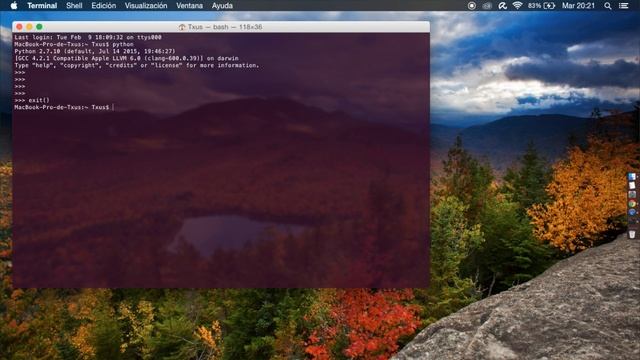Click the battery charging status icon
The height and width of the screenshot is (360, 640).
pyautogui.click(x=549, y=6)
